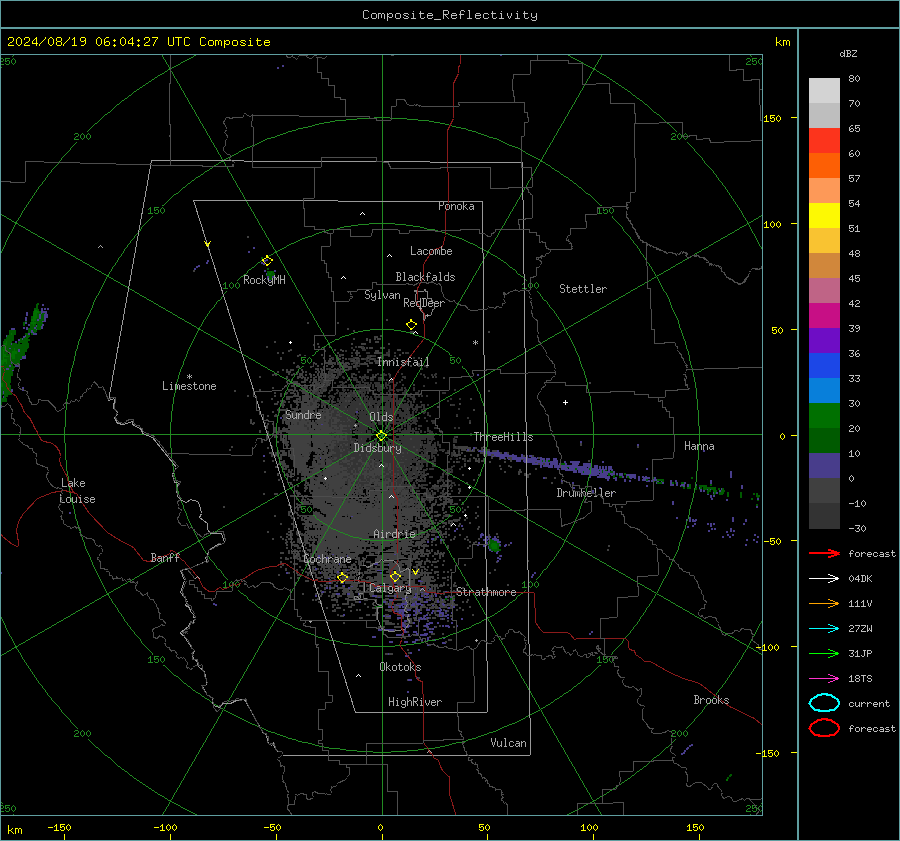900x841 pixels.
Task: Click the 80 dBZ scale value
Action: tap(854, 79)
